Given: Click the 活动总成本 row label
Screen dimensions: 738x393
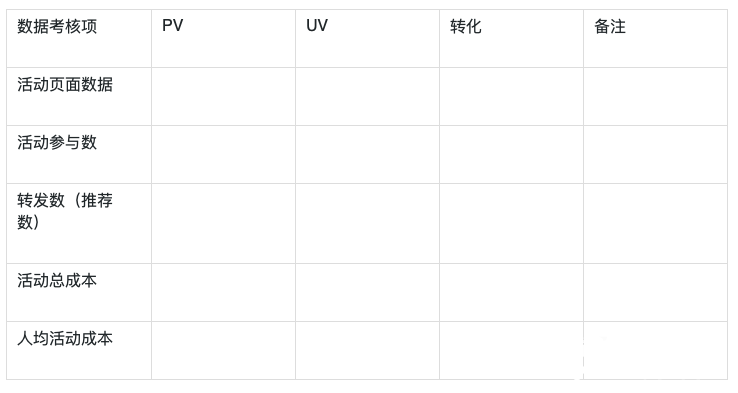Looking at the screenshot, I should pyautogui.click(x=79, y=293).
